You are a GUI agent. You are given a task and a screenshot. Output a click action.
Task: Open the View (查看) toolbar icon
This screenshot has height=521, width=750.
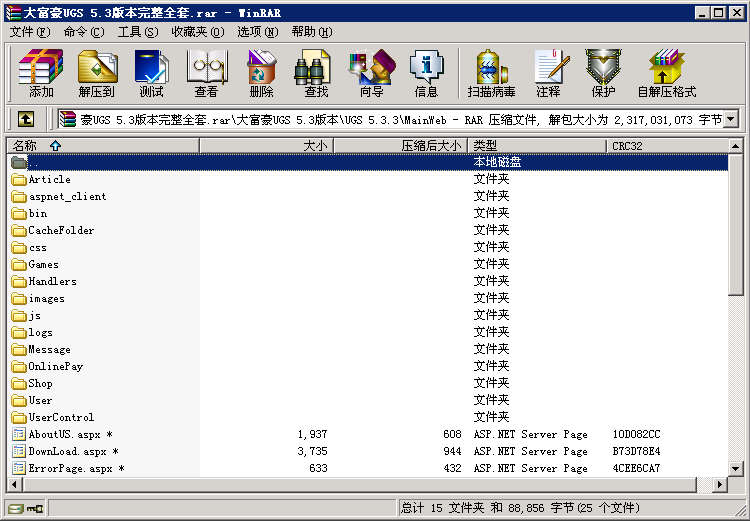pyautogui.click(x=207, y=72)
